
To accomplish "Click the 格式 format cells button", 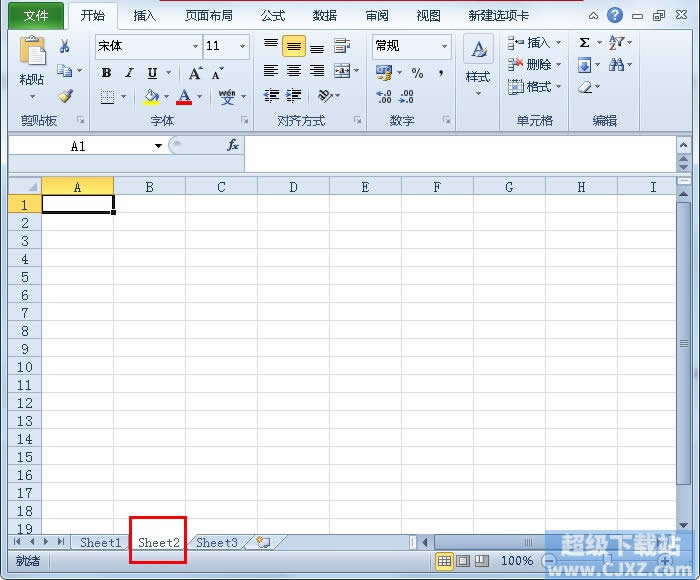I will [x=534, y=87].
